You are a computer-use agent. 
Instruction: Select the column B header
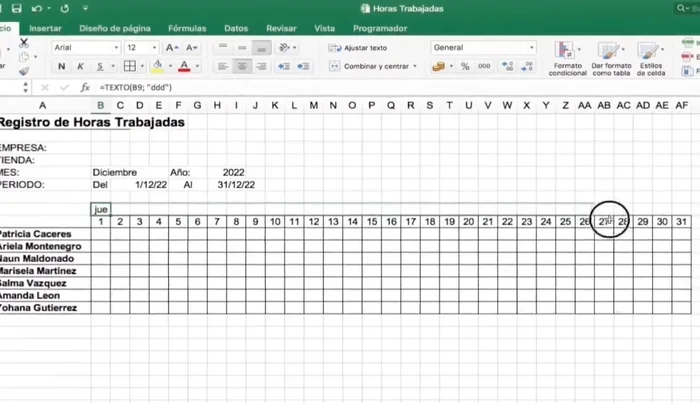pos(100,105)
